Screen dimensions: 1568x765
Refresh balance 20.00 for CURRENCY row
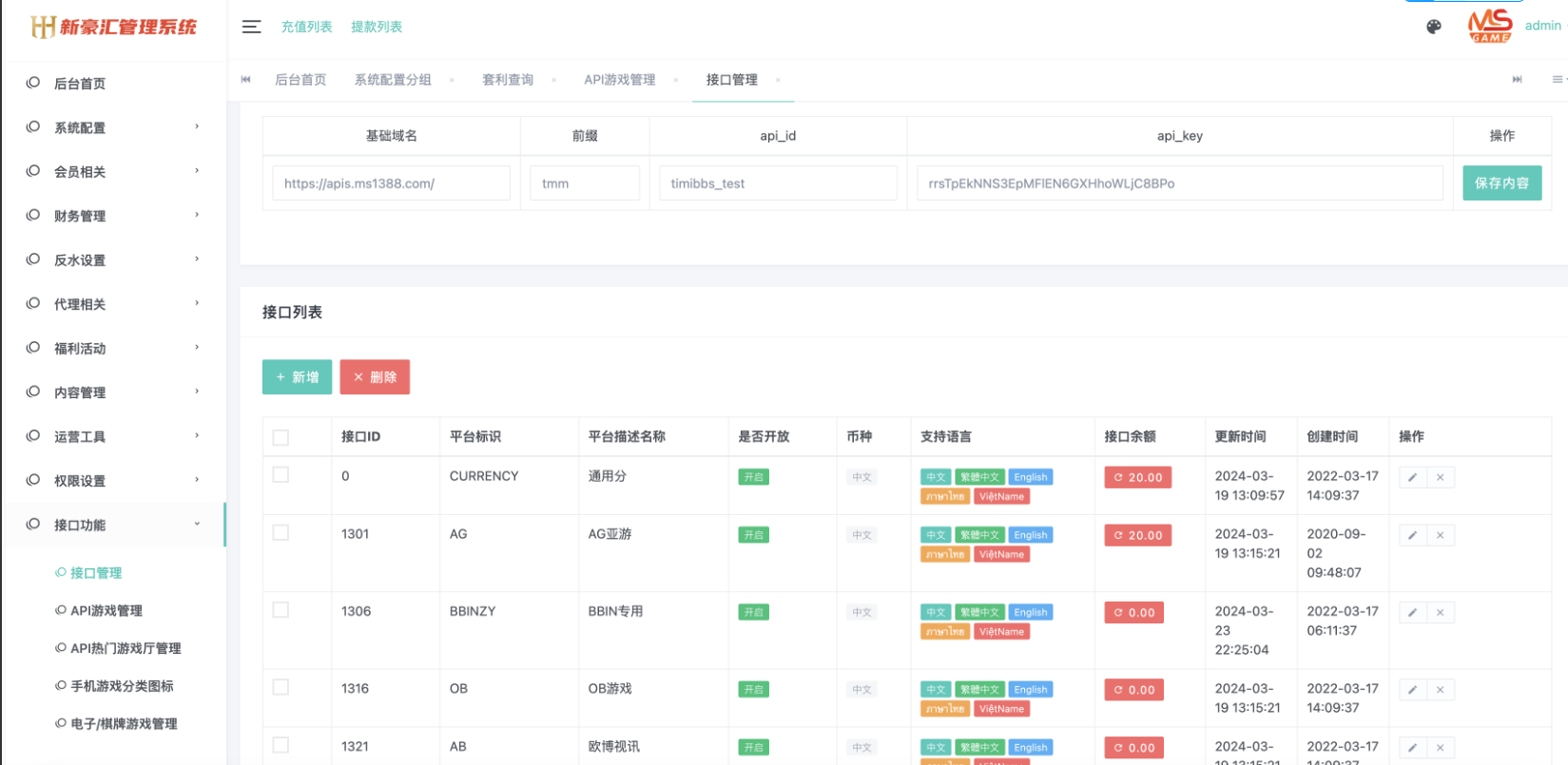1137,477
